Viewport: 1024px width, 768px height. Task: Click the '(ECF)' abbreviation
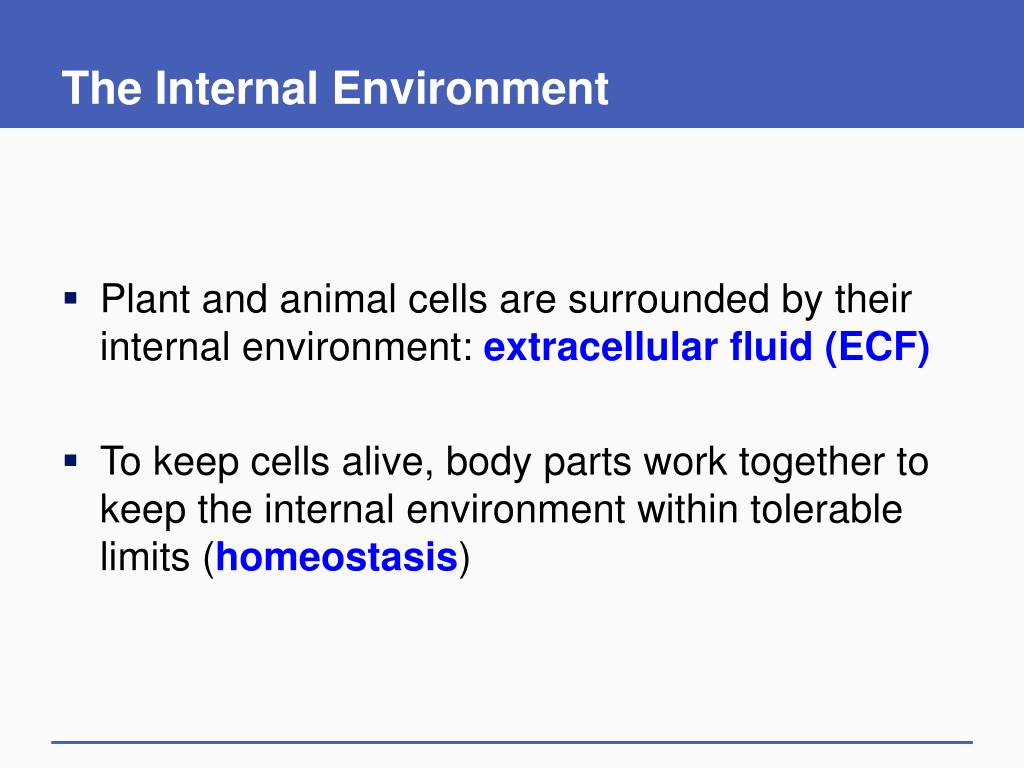[877, 347]
